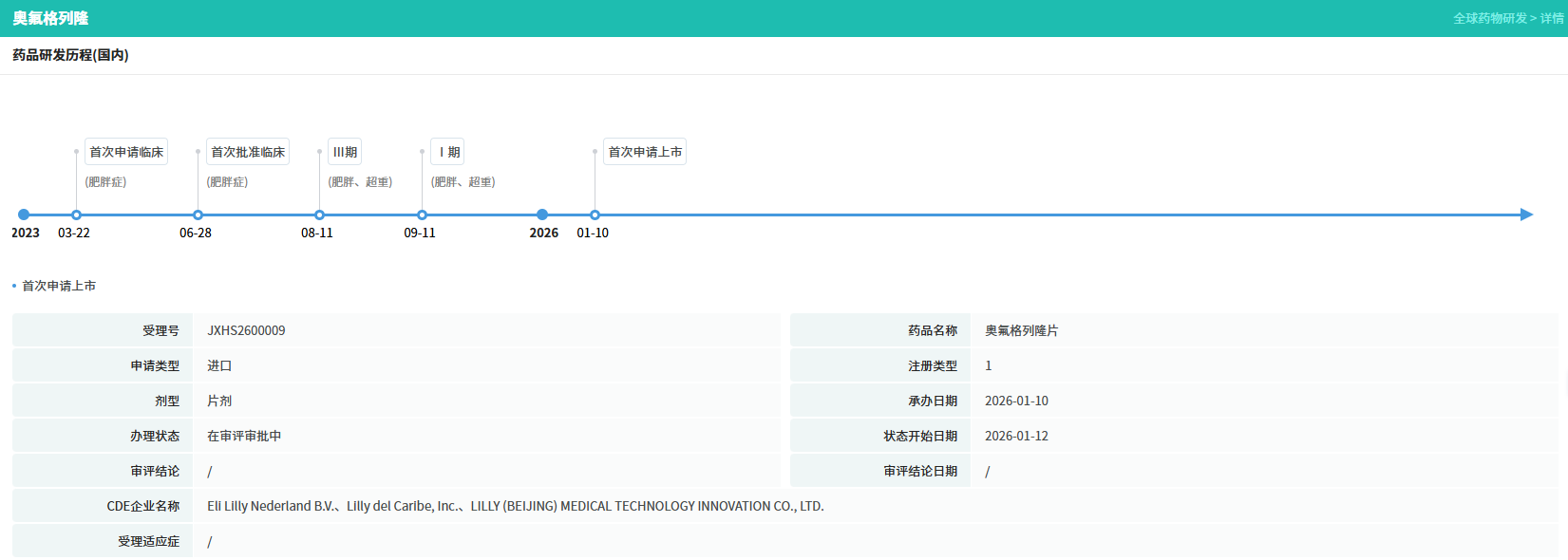Click the 01-10 timeline circle marker
The width and height of the screenshot is (1568, 560).
tap(595, 215)
